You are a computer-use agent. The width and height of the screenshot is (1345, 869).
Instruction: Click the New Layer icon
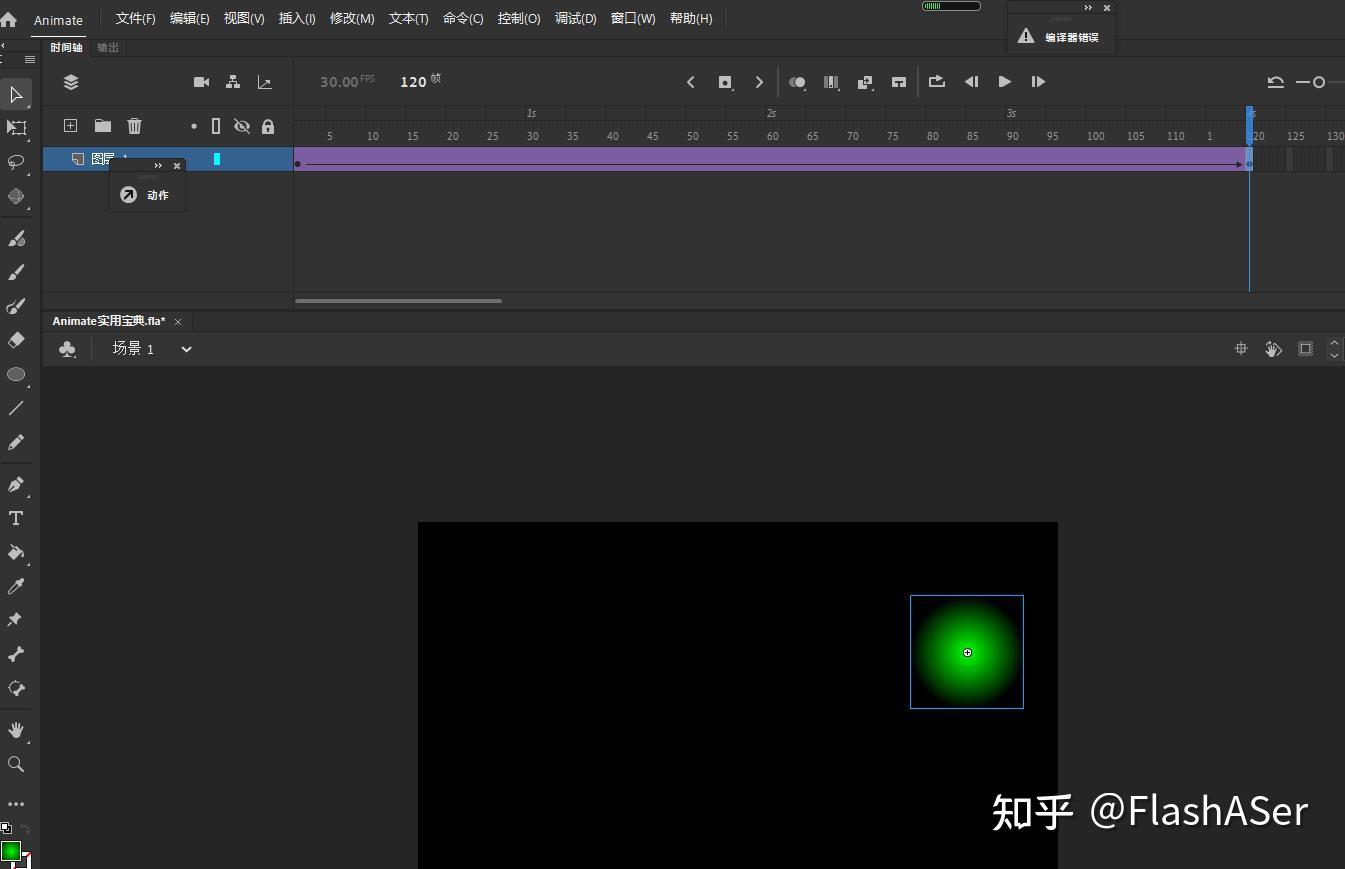coord(70,126)
